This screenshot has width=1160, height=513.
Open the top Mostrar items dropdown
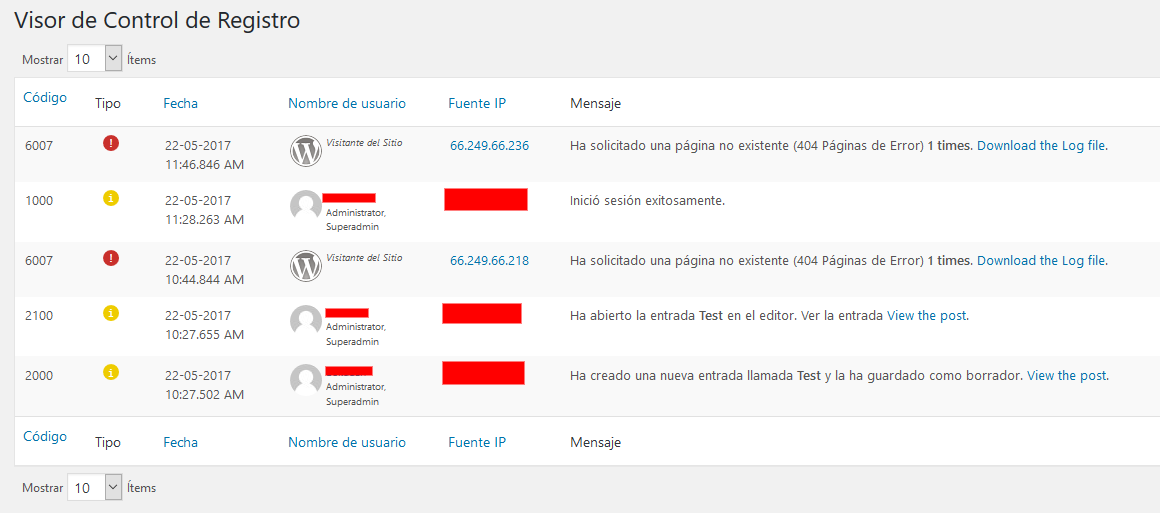(x=95, y=58)
